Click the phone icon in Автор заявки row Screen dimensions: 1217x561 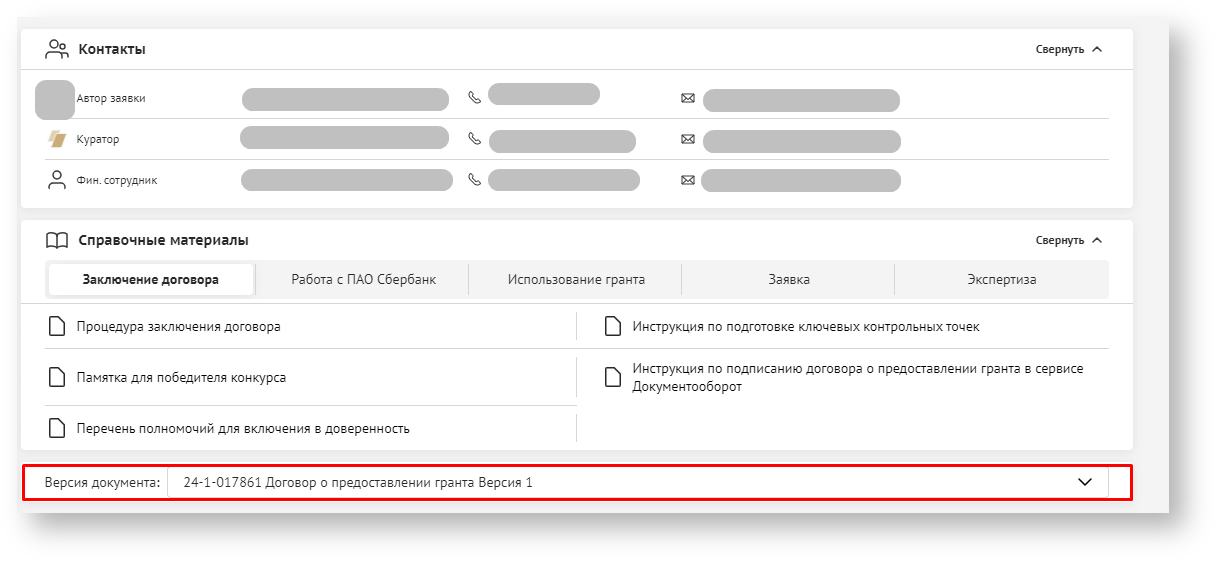pyautogui.click(x=474, y=98)
